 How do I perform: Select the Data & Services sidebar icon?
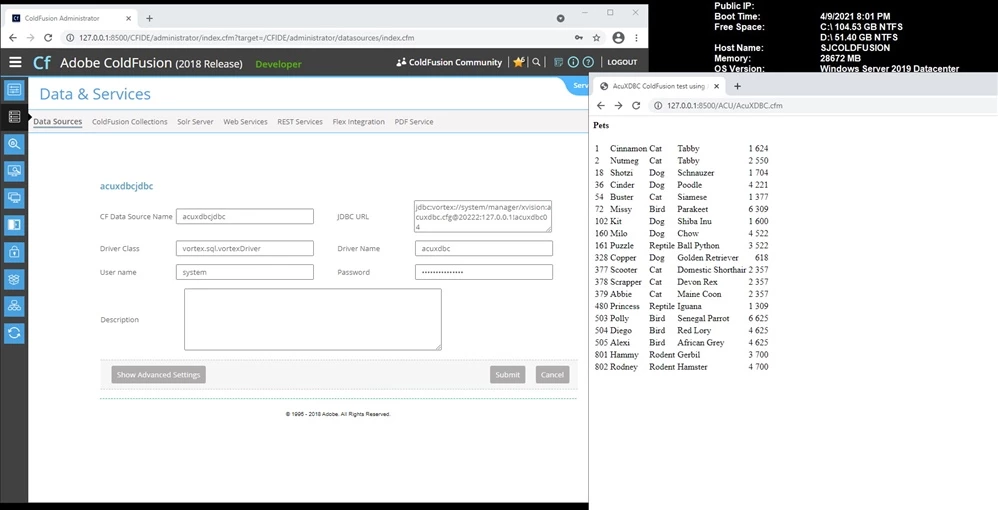(x=14, y=117)
